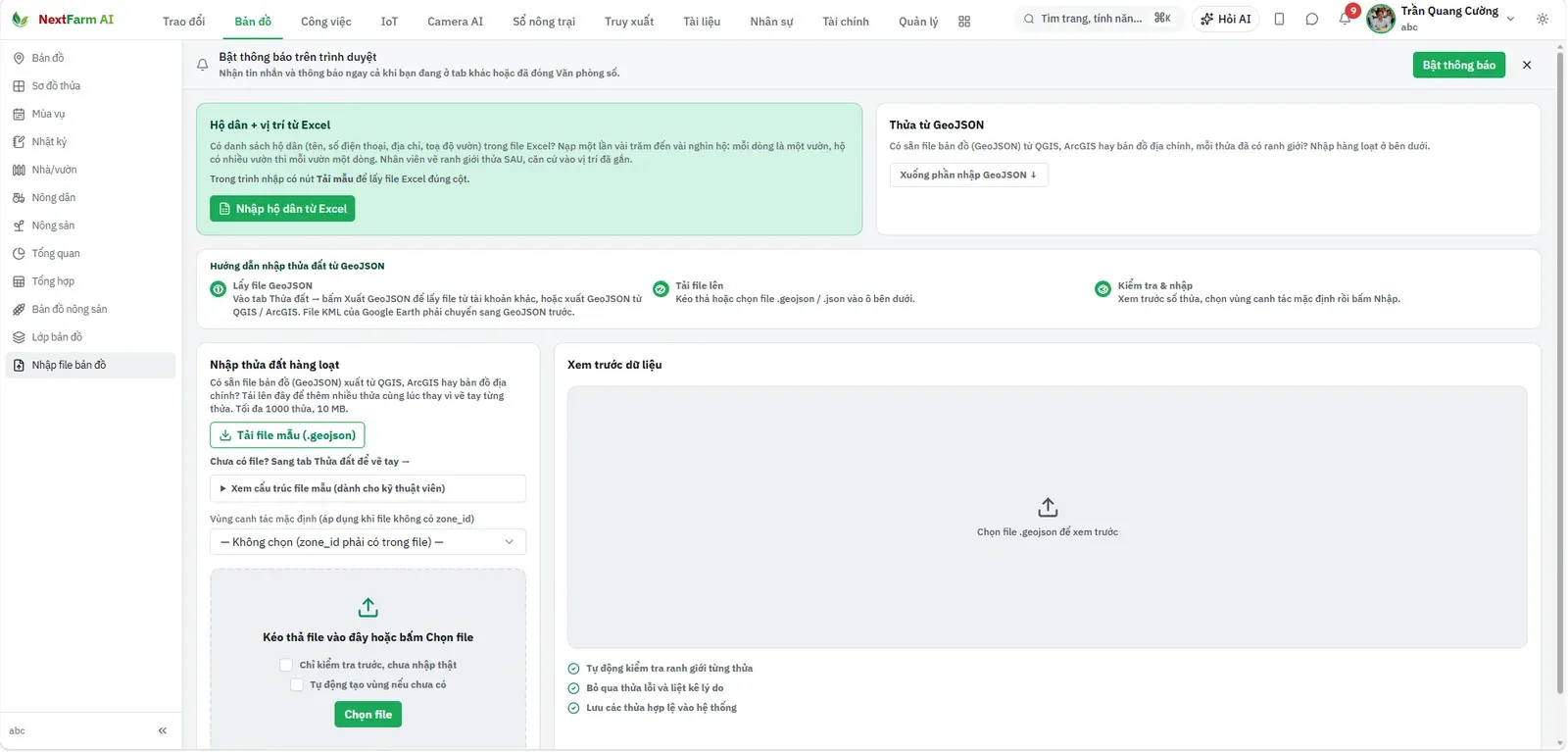Select 'Nhập file bản đồ' in the sidebar
This screenshot has height=752, width=1568.
pos(90,366)
